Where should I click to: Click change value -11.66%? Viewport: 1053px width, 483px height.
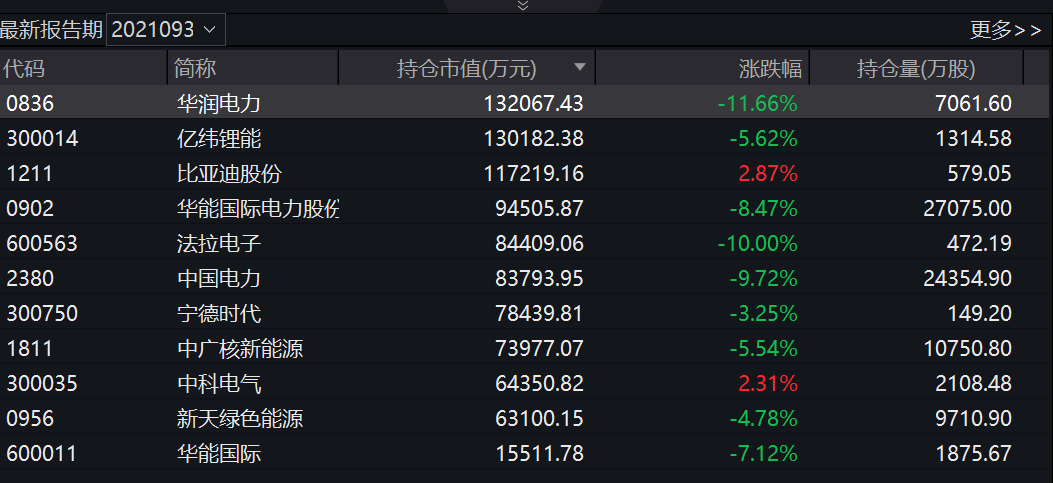coord(758,103)
